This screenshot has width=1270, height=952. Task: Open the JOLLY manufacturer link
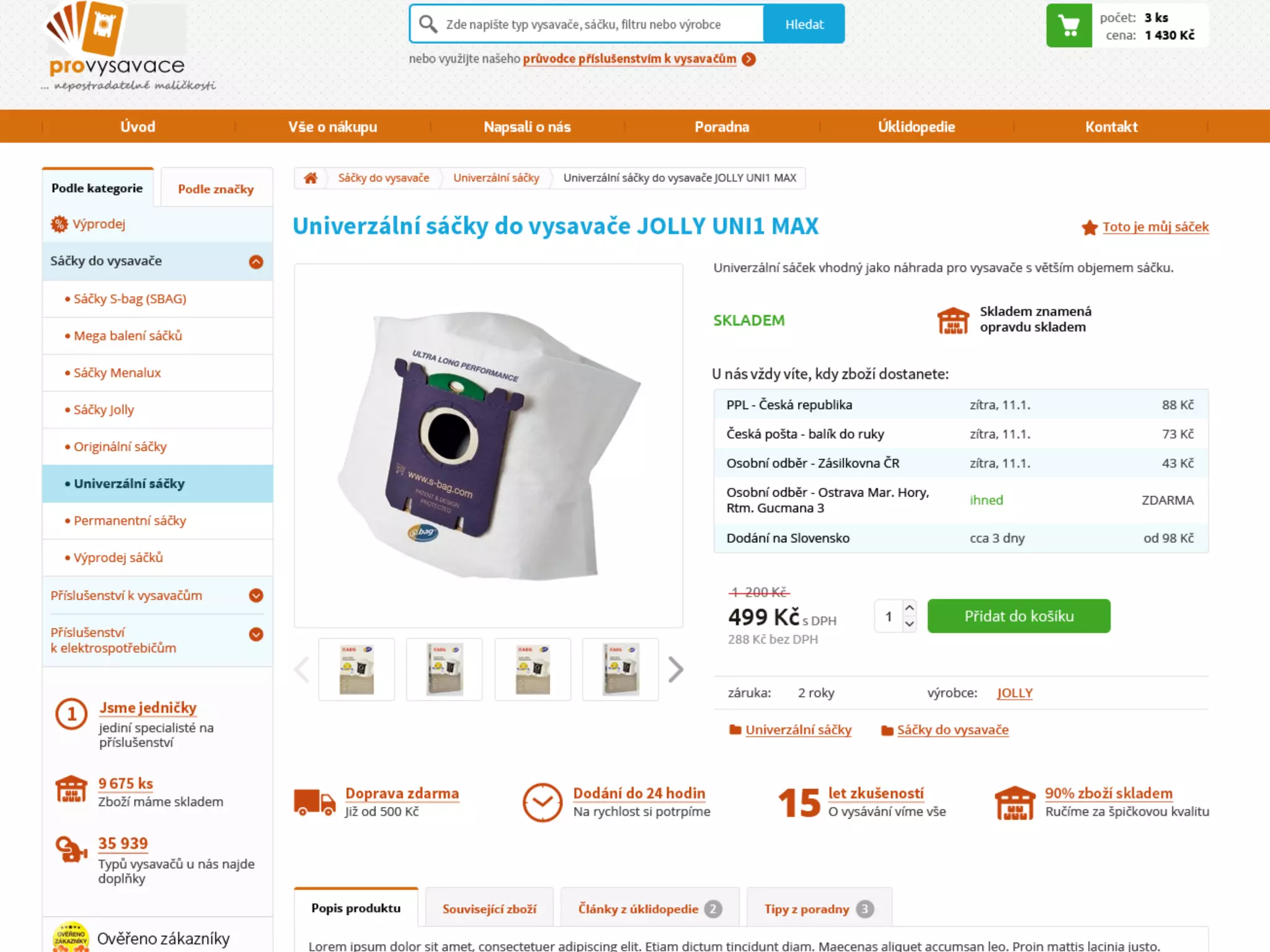click(x=1015, y=693)
